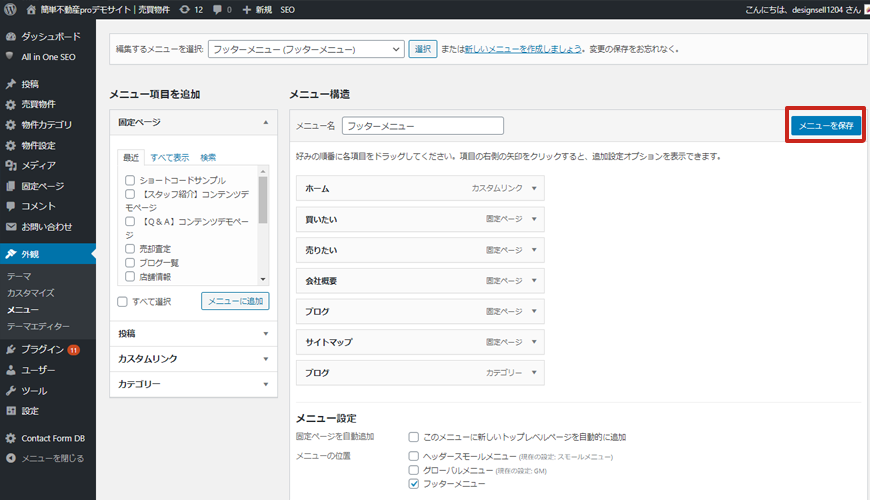Open the updates icon showing 12
Image resolution: width=870 pixels, height=500 pixels.
tap(185, 9)
